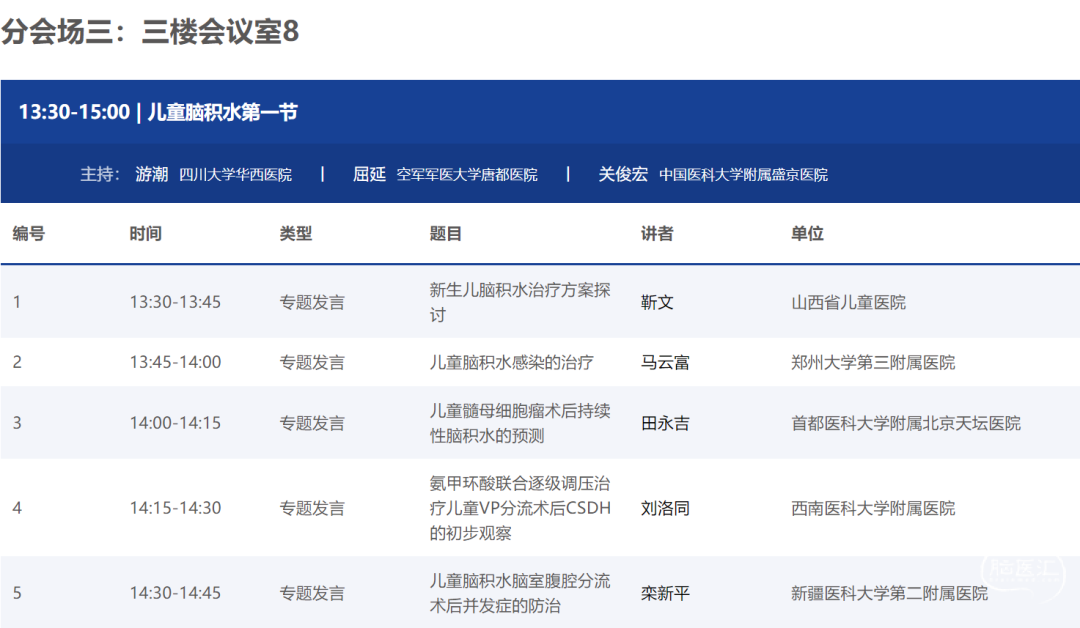This screenshot has height=628, width=1080.
Task: Click 郑州大学第三附属医院 in the 单位 column
Action: (x=873, y=362)
